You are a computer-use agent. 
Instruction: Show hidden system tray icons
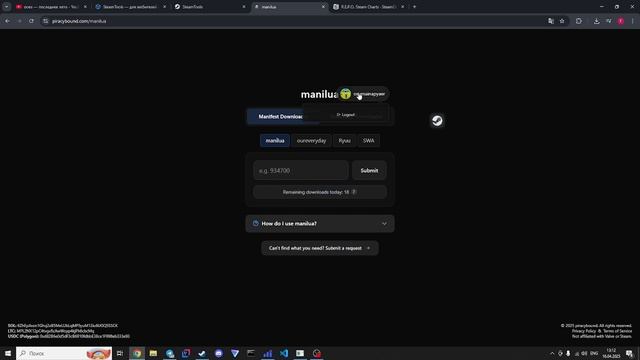pos(552,353)
